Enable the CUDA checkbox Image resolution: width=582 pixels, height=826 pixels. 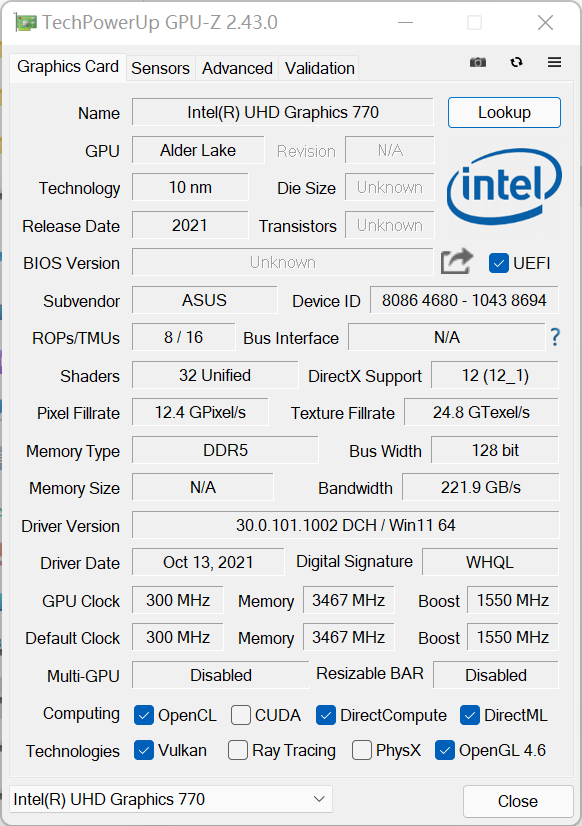[240, 715]
